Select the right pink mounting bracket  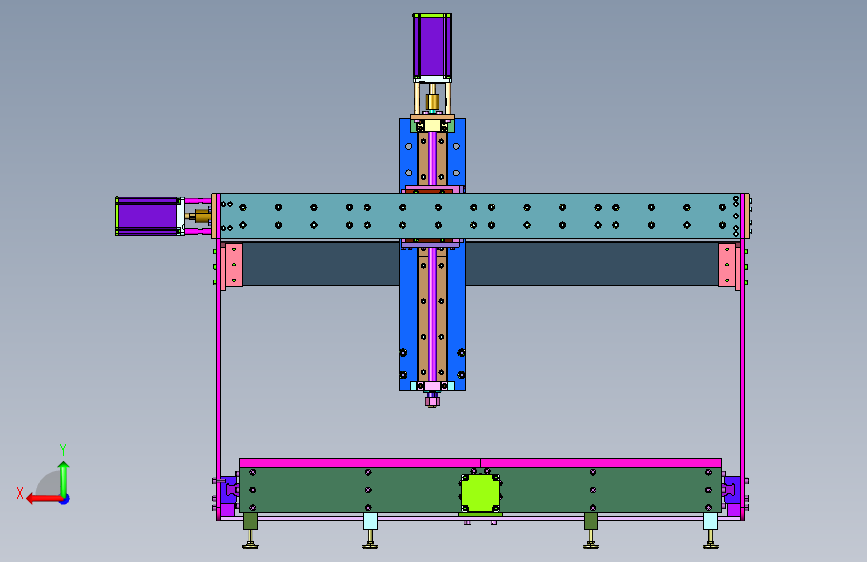[x=727, y=265]
